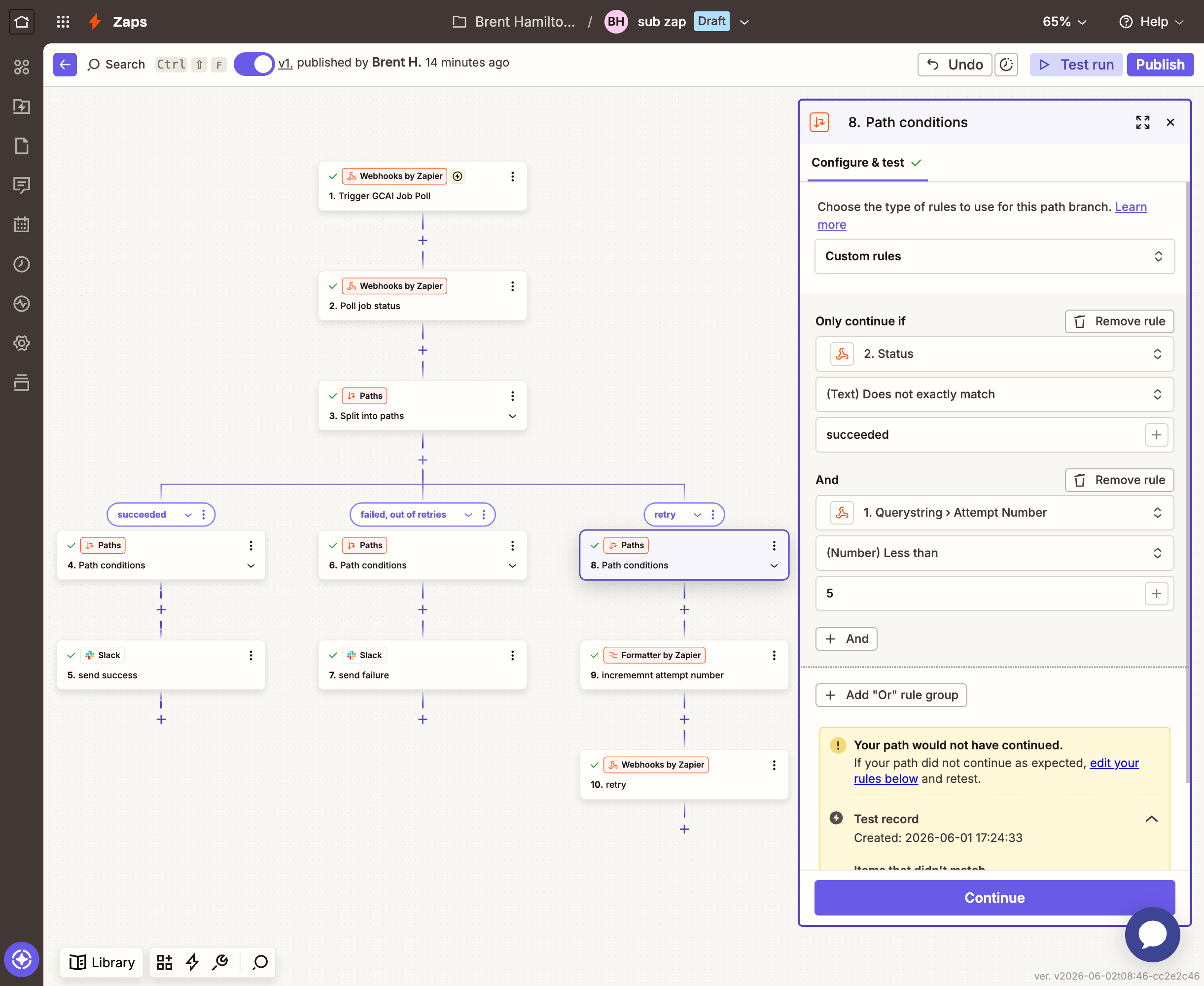Open Zap history clock in sidebar
The image size is (1204, 986).
coord(22,264)
